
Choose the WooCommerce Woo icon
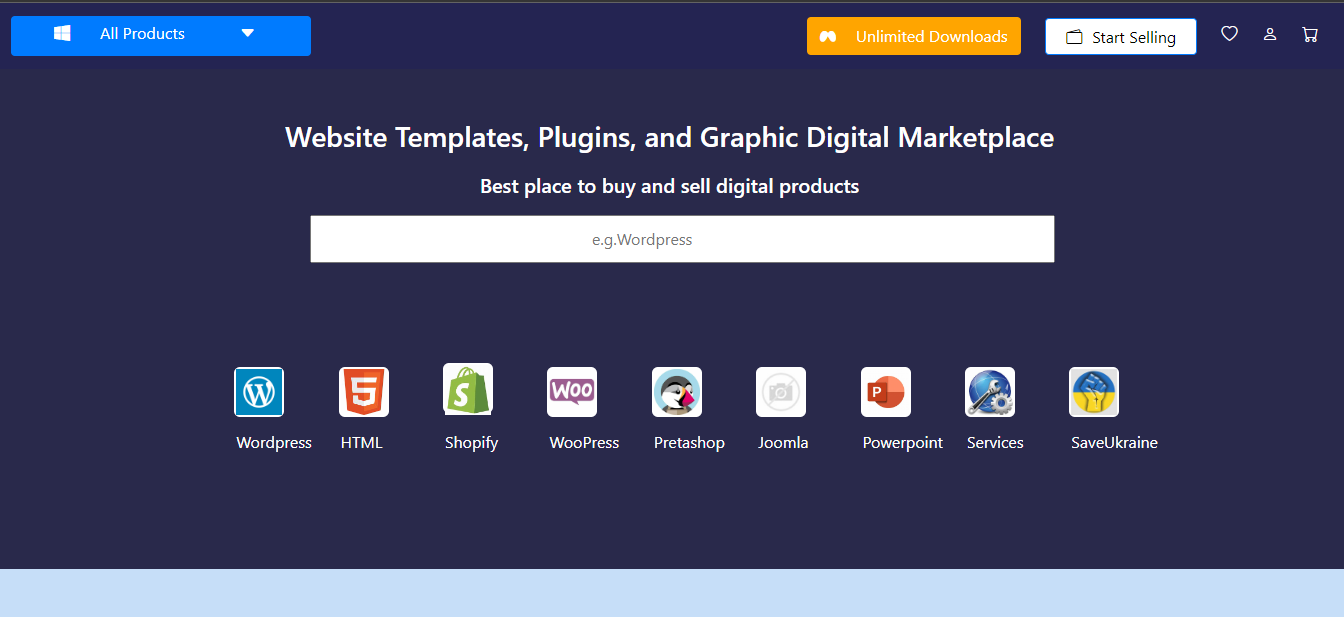[572, 392]
